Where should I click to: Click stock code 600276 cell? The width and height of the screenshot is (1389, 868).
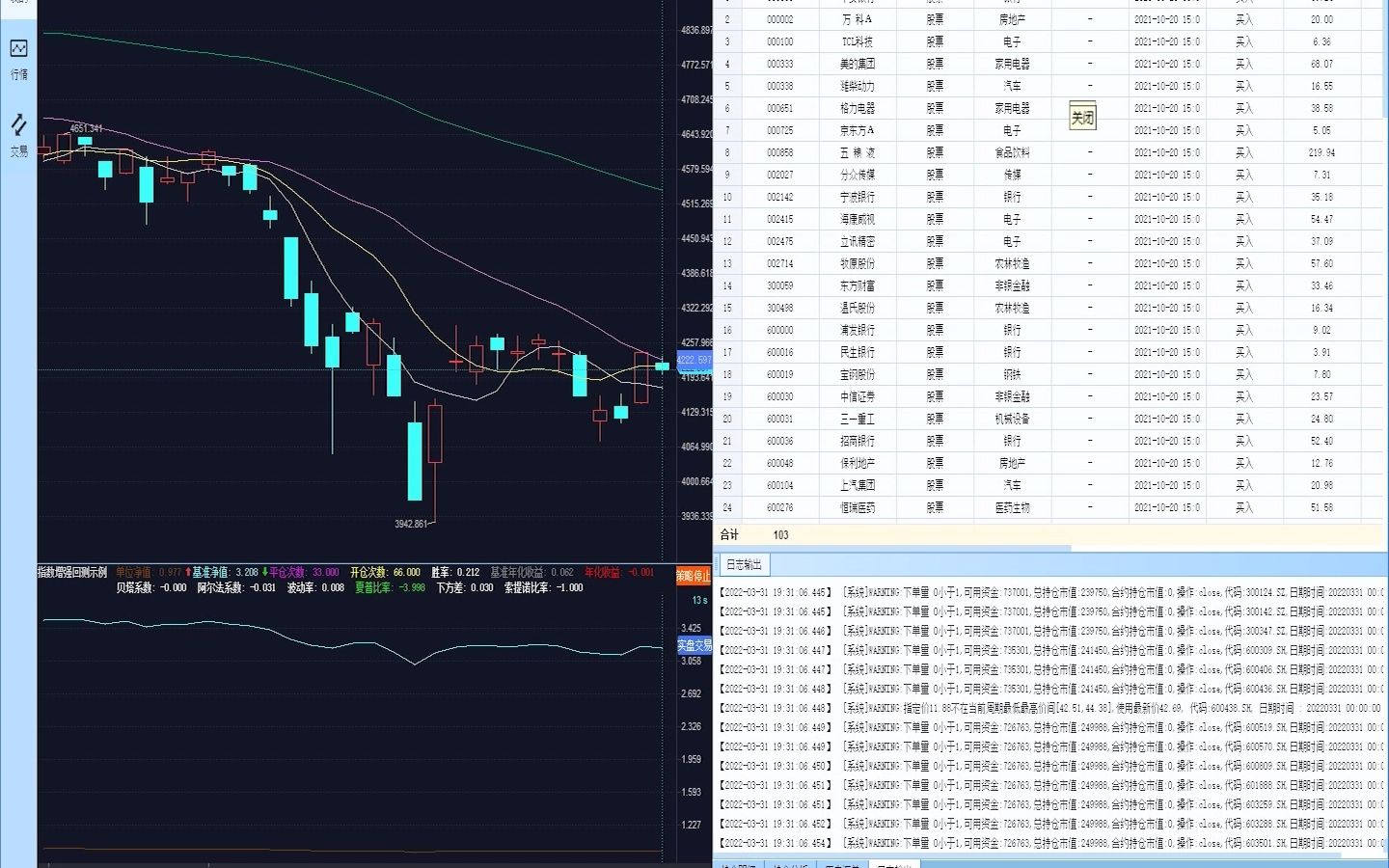779,507
